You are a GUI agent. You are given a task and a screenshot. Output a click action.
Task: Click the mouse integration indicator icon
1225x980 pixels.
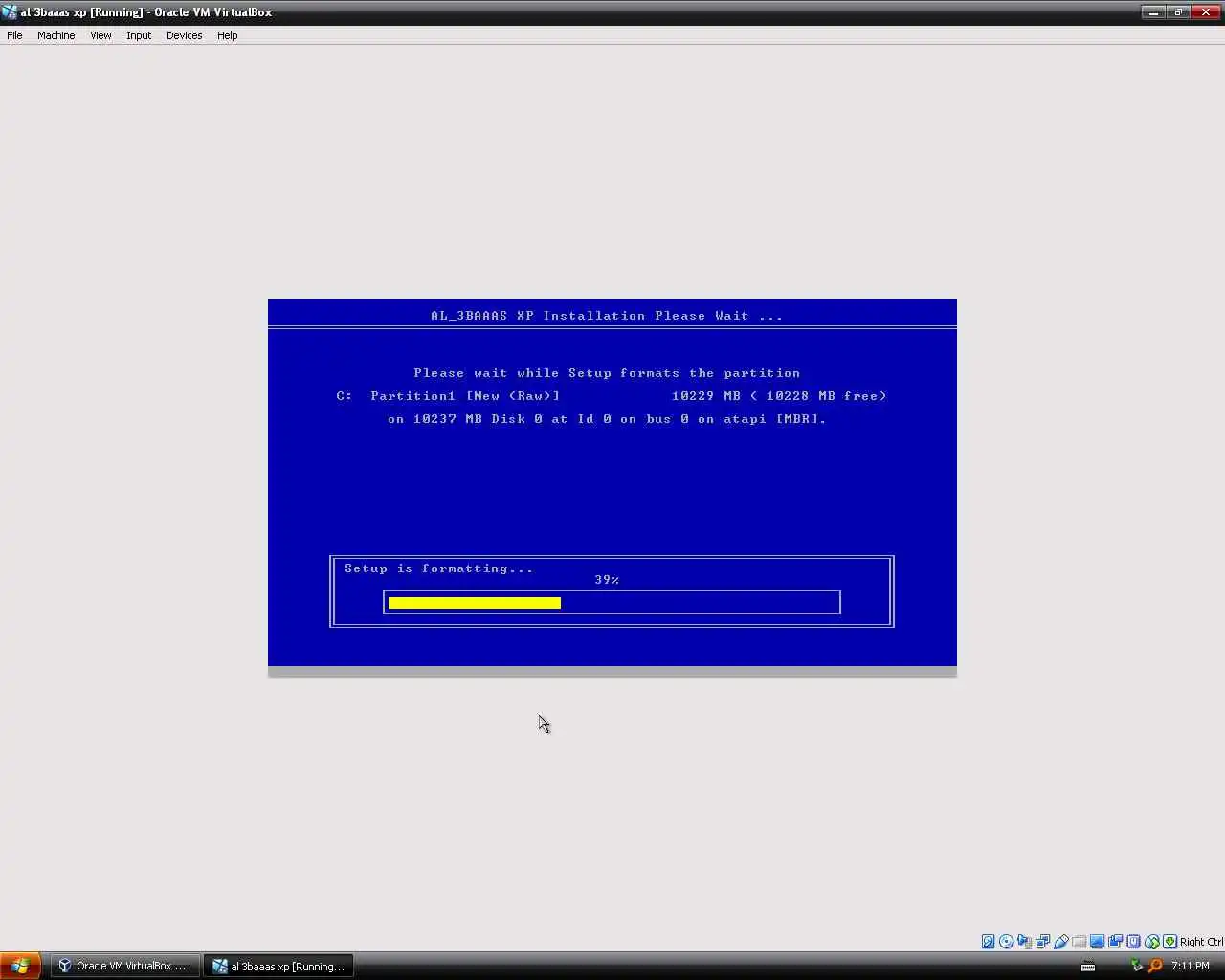(x=1151, y=942)
